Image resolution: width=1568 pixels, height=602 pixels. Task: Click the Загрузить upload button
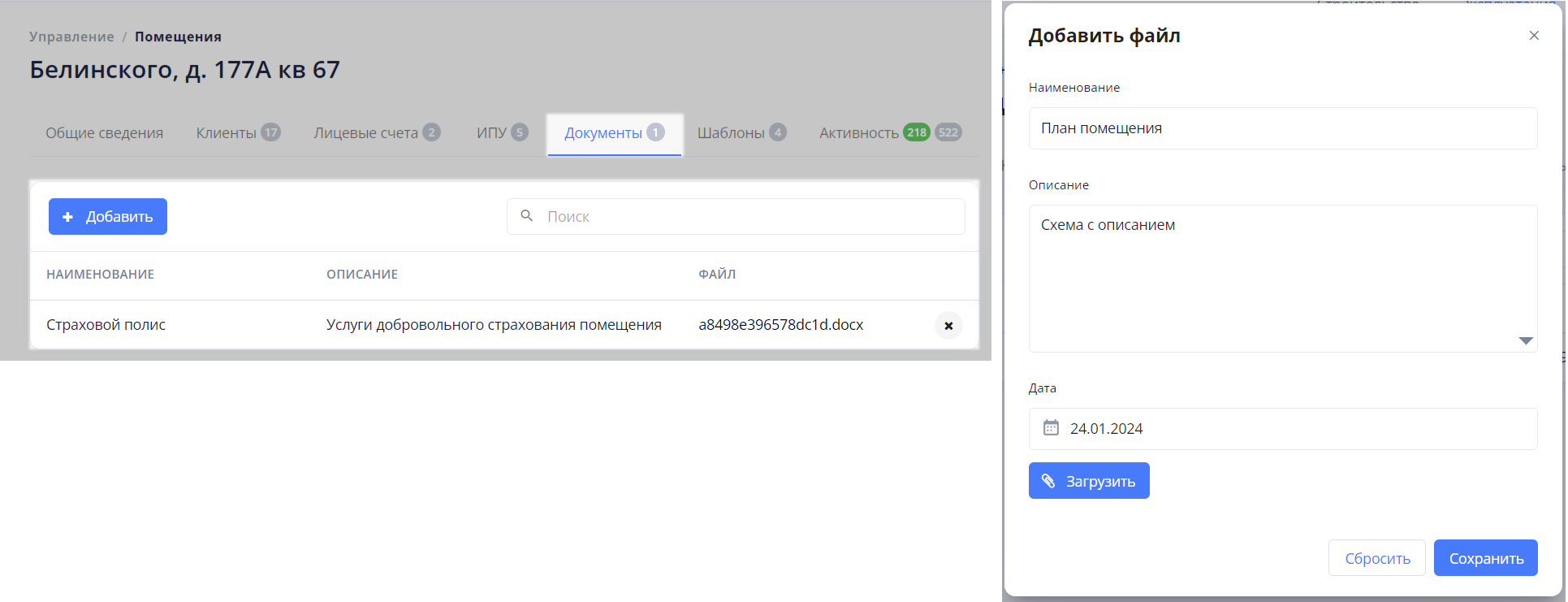point(1089,481)
